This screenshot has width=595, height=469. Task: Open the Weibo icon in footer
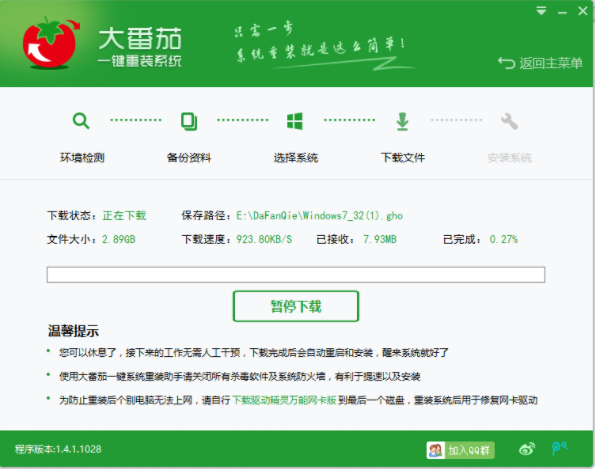pos(527,449)
